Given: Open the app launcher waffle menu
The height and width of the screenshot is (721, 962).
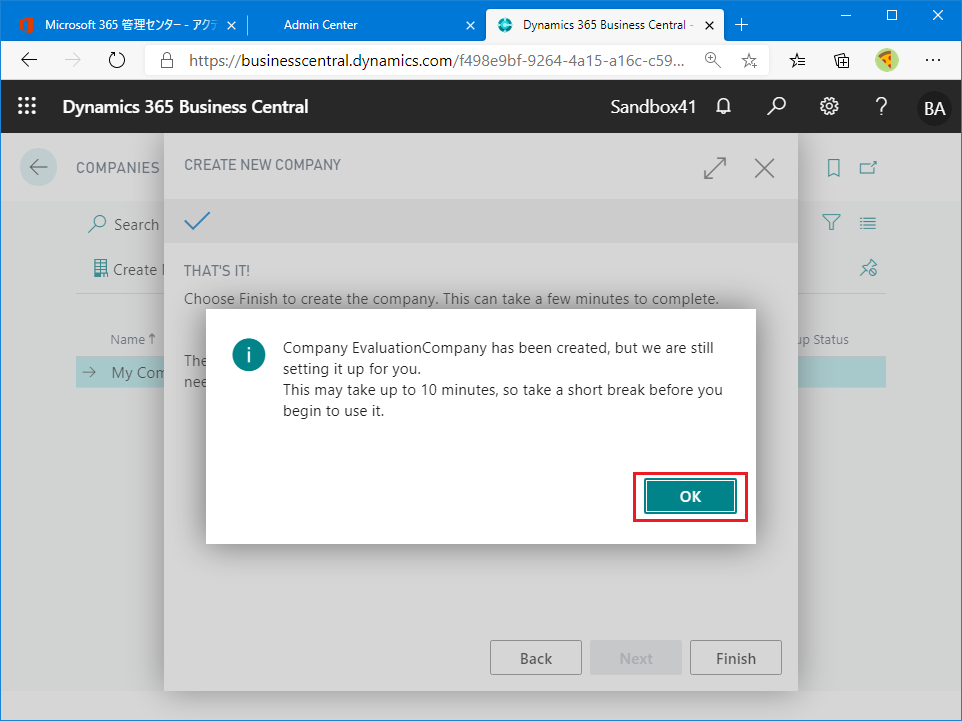Looking at the screenshot, I should [x=27, y=106].
